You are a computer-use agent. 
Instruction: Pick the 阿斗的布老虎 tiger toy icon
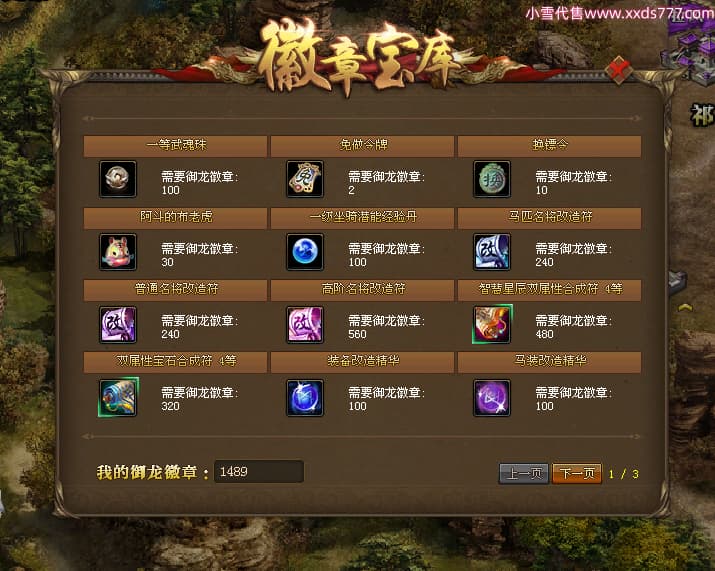point(118,252)
